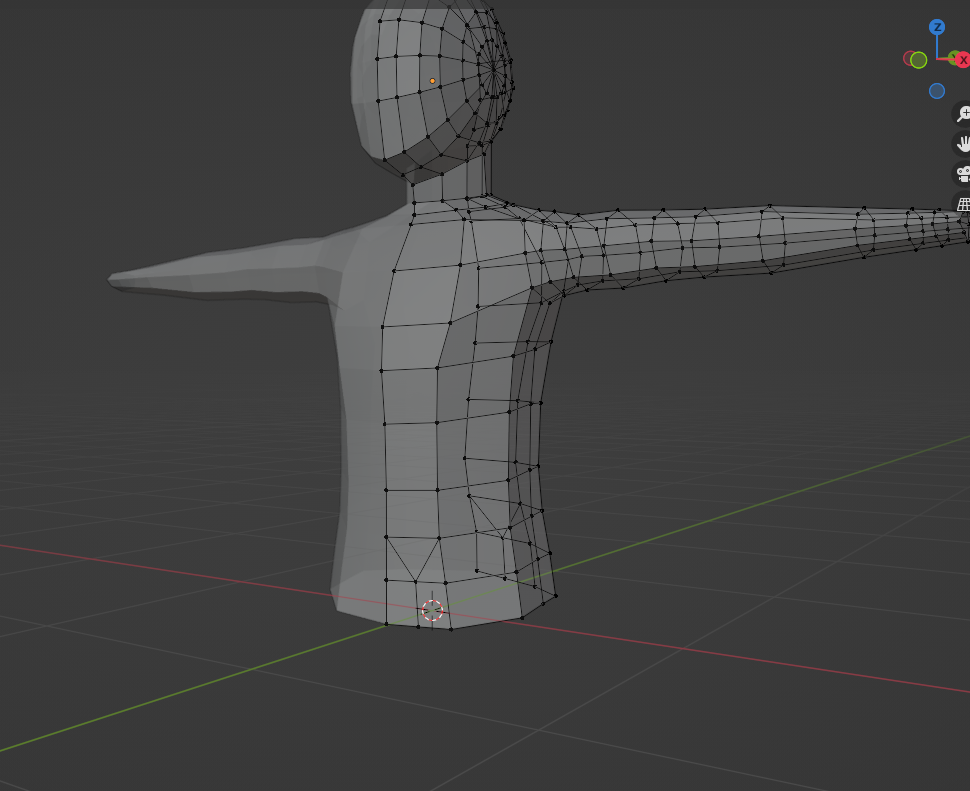Click the orange origin dot on the head
The image size is (970, 791).
tap(432, 81)
